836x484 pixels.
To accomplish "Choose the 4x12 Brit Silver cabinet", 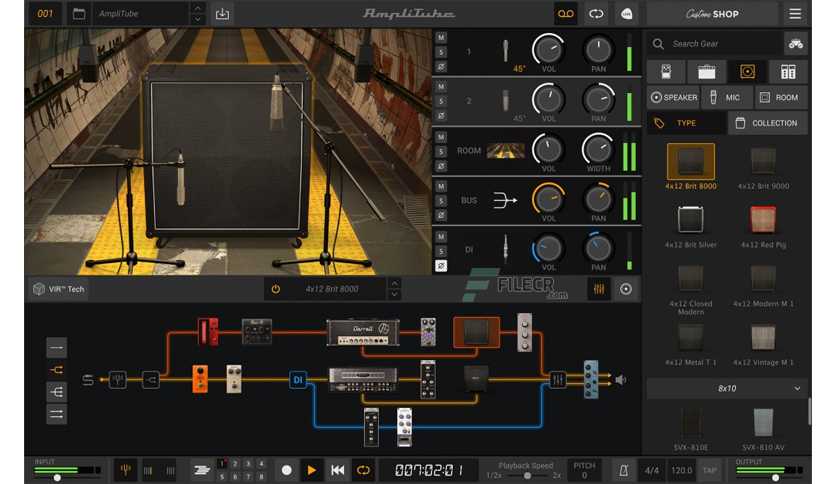I will (x=690, y=227).
